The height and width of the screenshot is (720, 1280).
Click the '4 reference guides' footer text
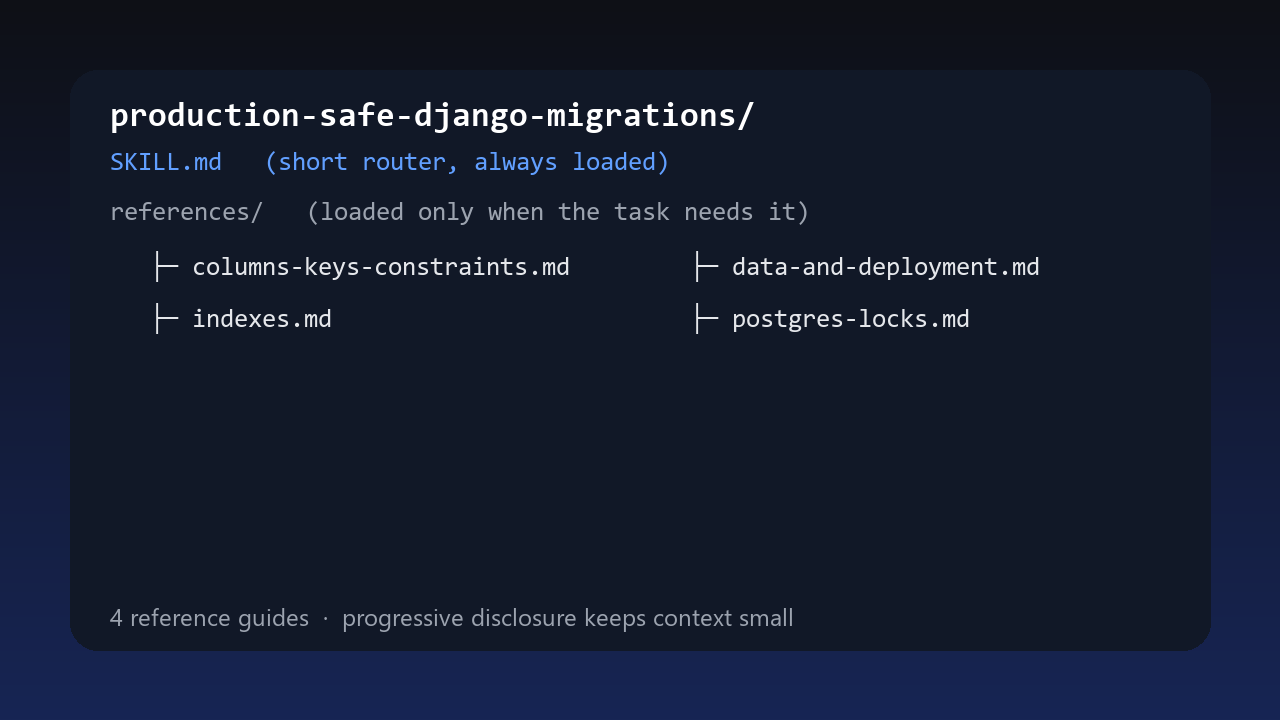pos(209,618)
